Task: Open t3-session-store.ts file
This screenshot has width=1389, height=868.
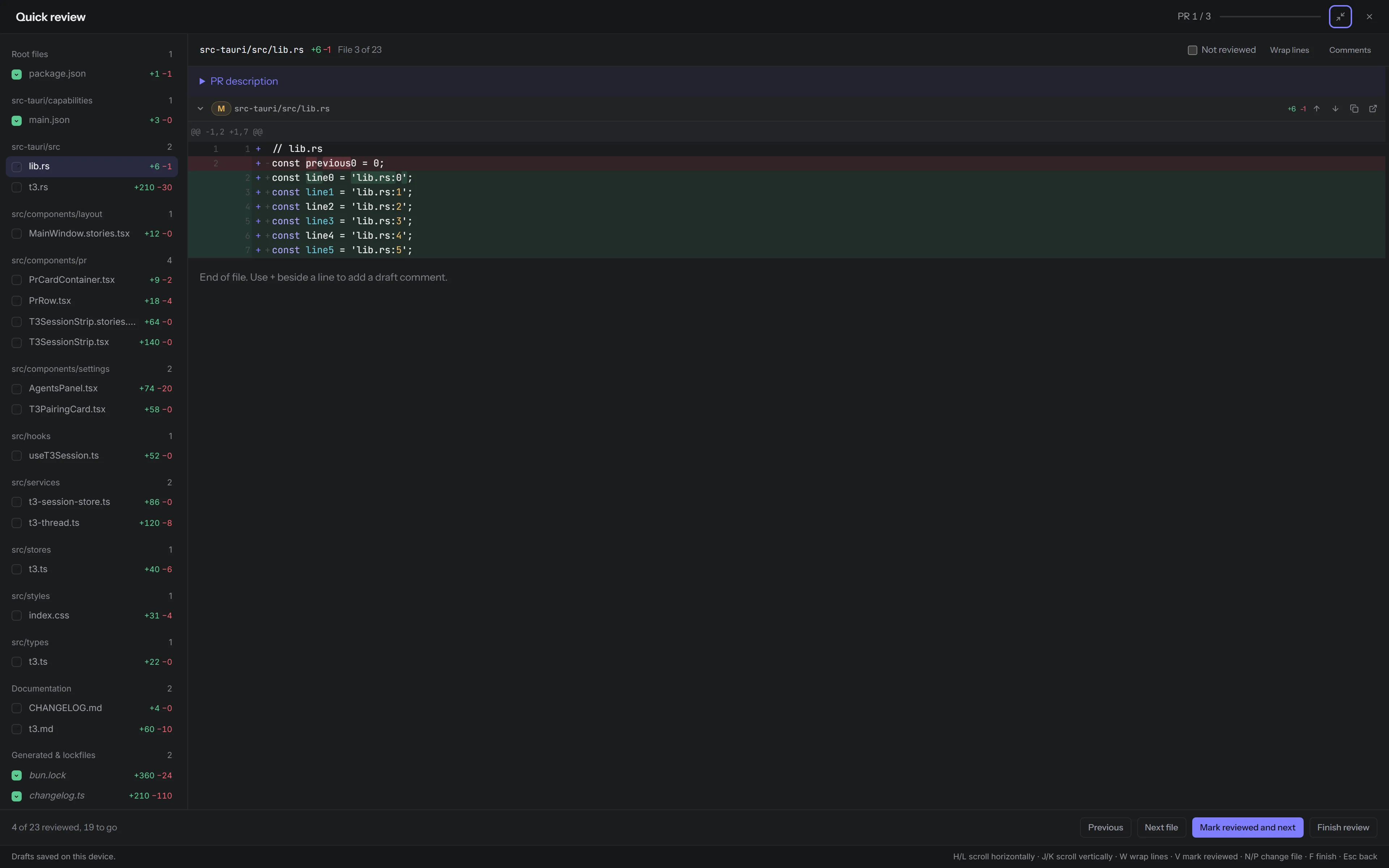Action: [x=92, y=502]
